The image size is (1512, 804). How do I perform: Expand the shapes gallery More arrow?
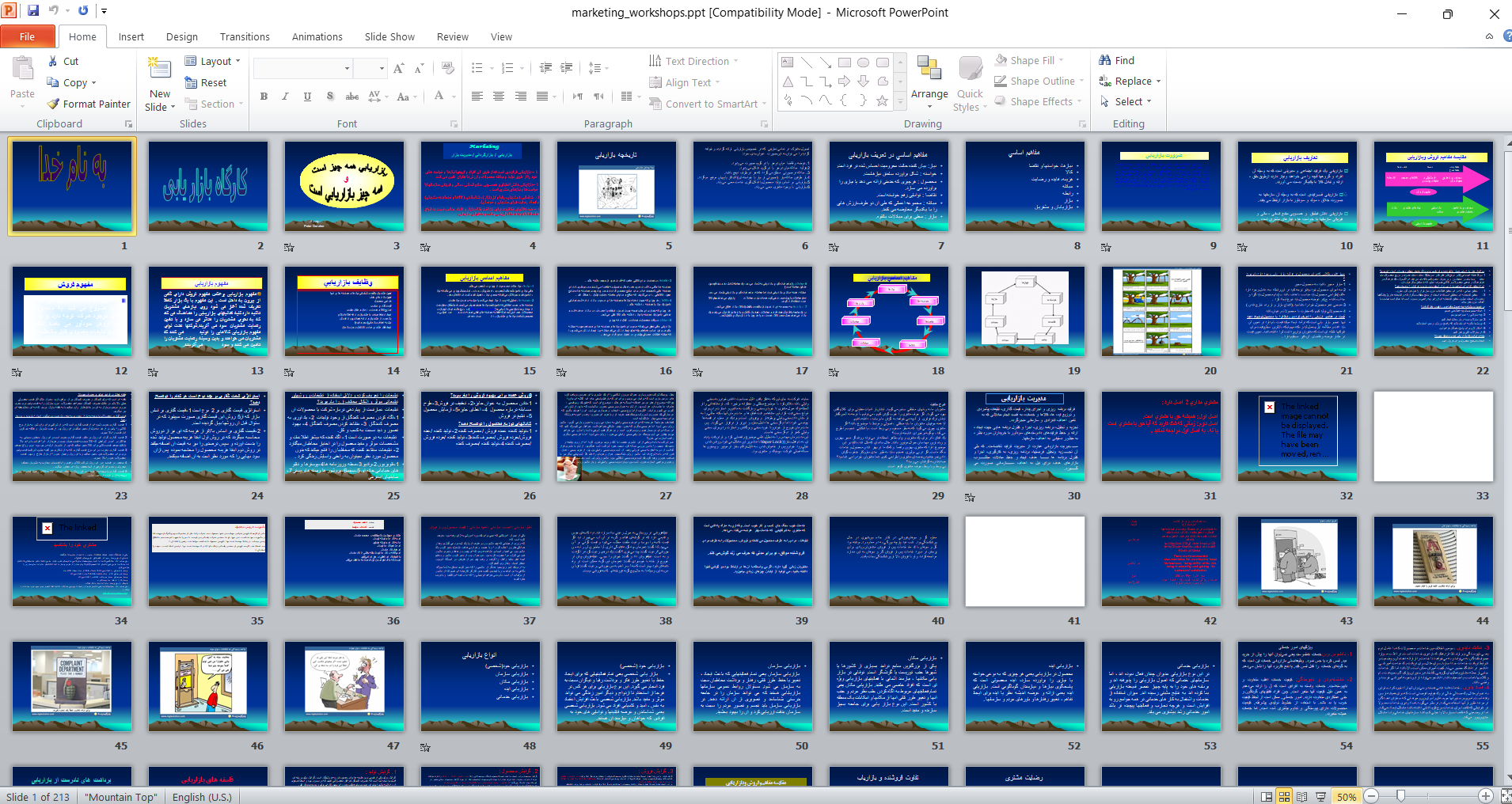click(900, 102)
